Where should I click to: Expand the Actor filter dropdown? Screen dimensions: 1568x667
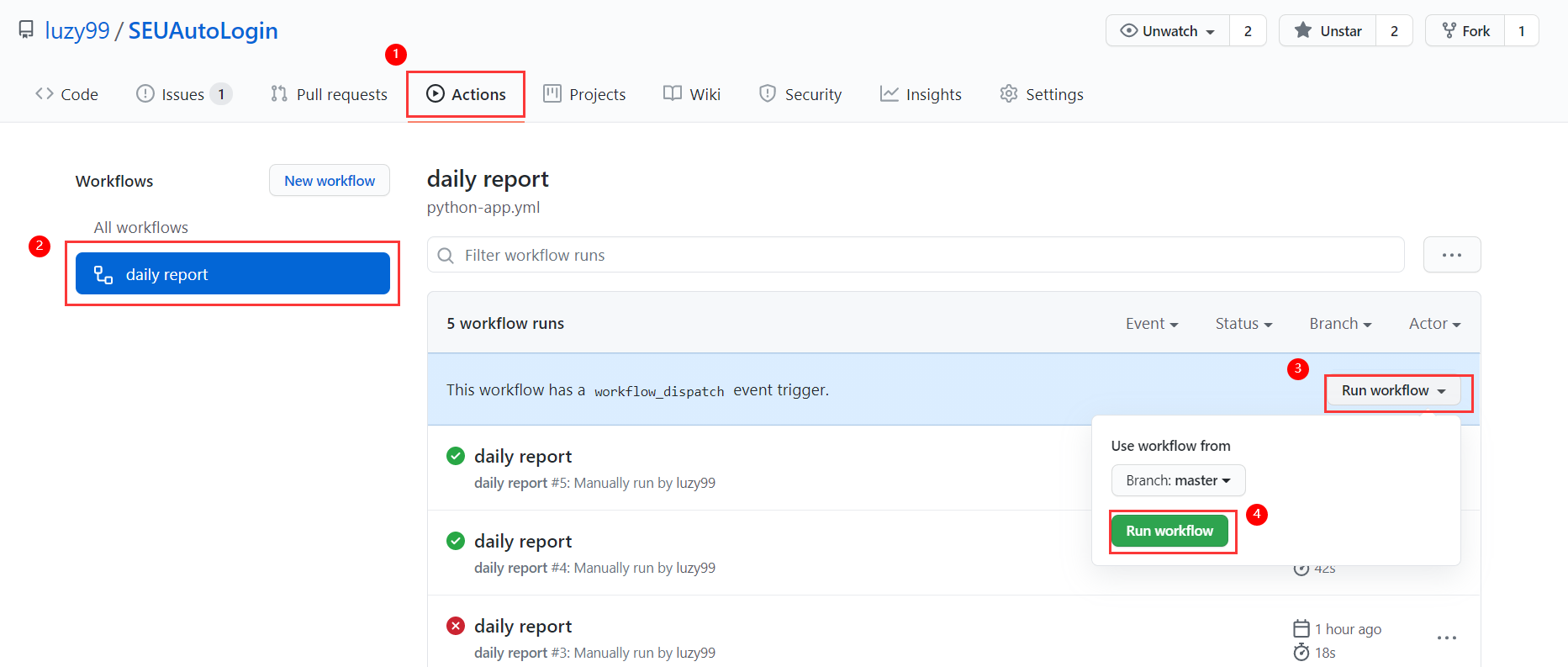1434,324
